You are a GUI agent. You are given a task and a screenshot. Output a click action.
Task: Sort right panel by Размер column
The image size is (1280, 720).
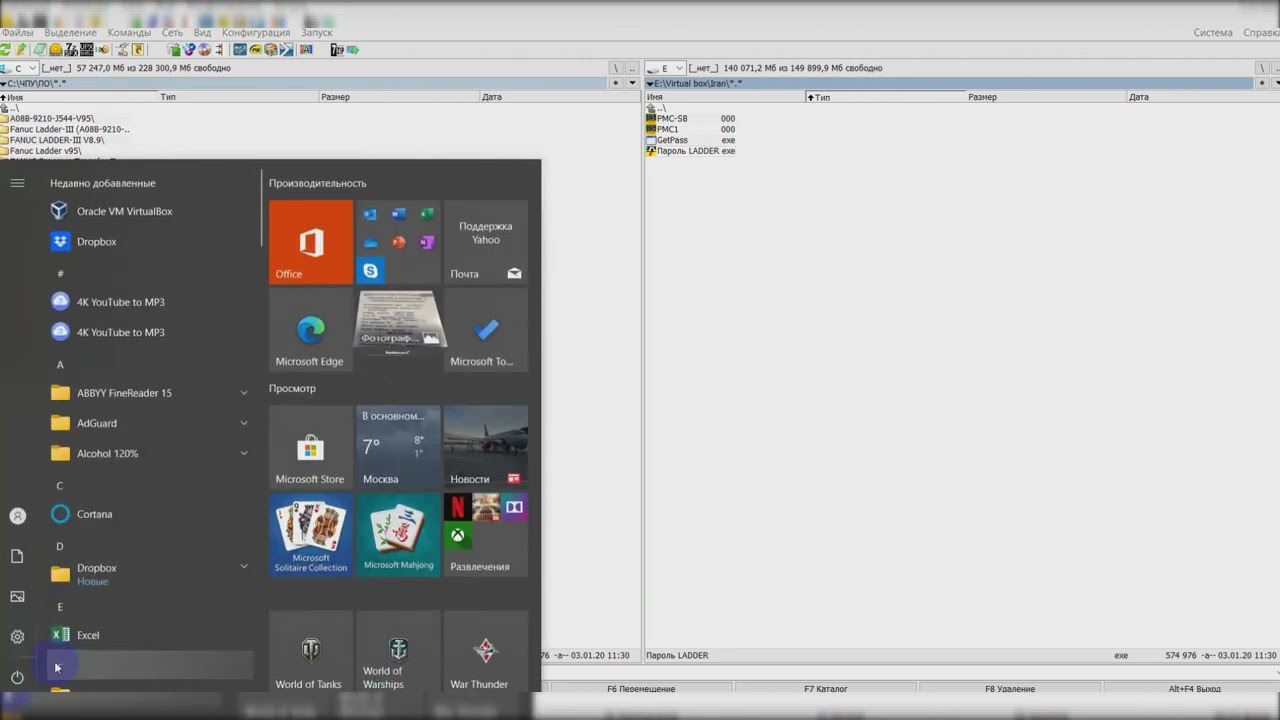tap(1046, 97)
